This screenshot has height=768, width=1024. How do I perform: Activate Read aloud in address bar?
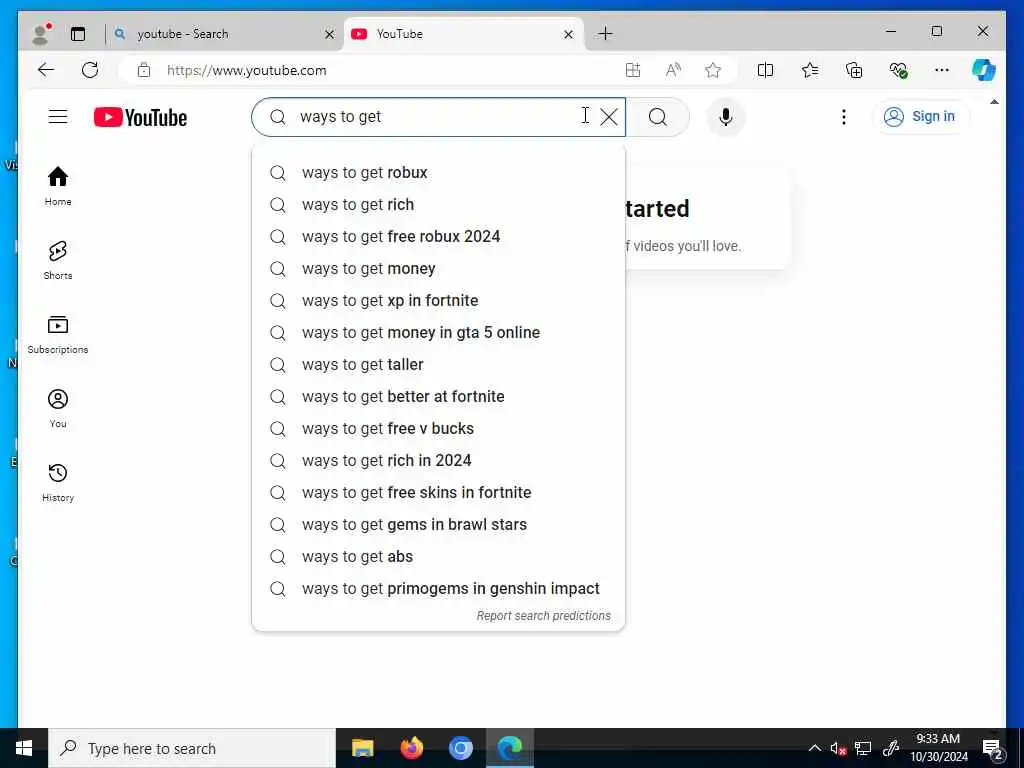pos(673,70)
